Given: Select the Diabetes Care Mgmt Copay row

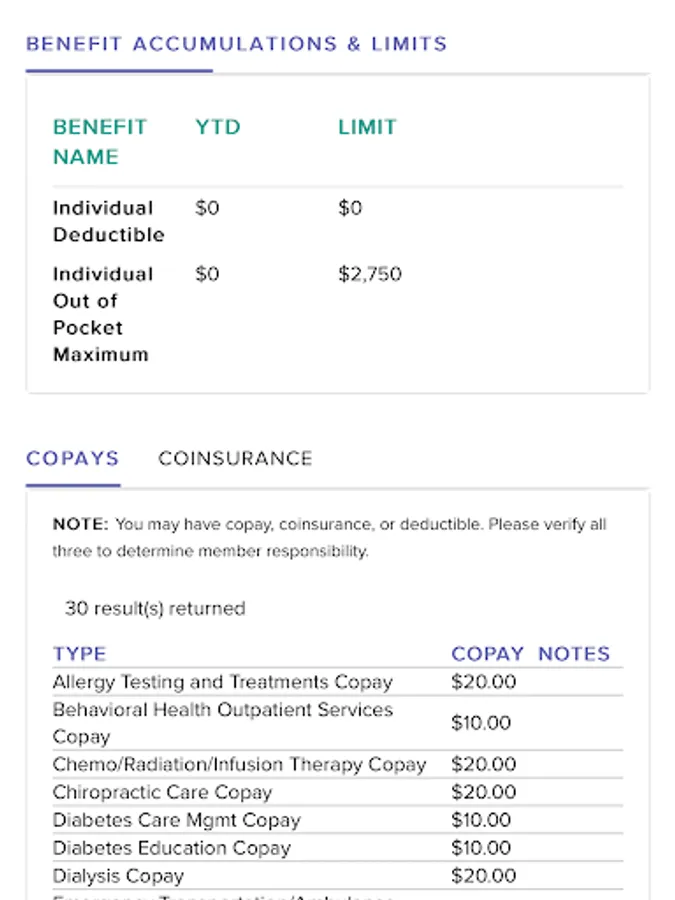Looking at the screenshot, I should [x=176, y=820].
